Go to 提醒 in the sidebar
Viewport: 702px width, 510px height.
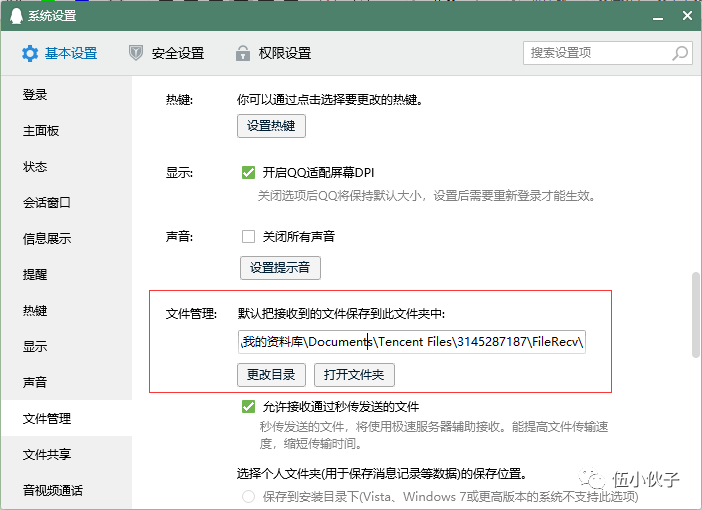tap(66, 274)
